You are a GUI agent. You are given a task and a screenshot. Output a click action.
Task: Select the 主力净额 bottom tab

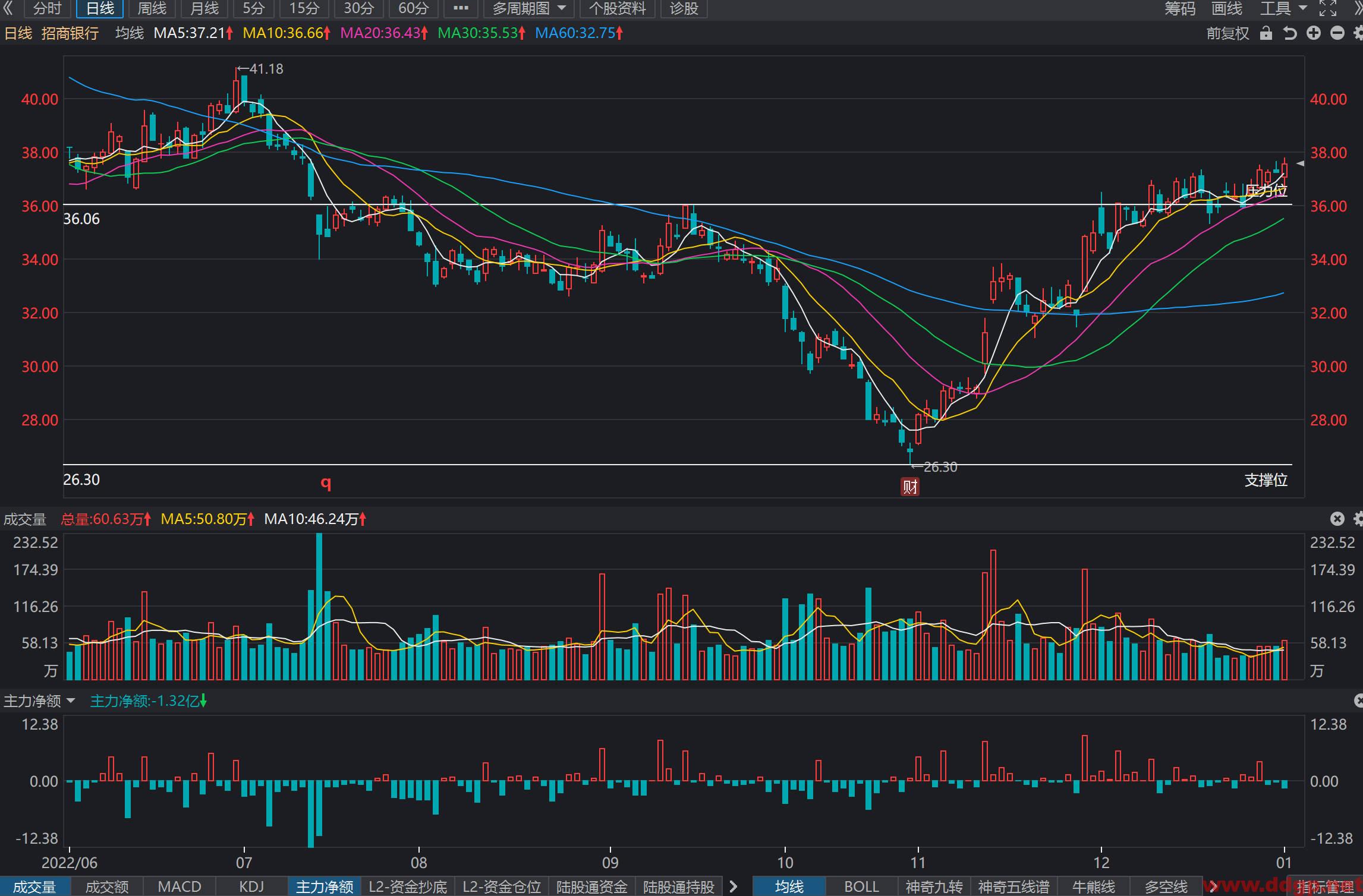coord(325,887)
